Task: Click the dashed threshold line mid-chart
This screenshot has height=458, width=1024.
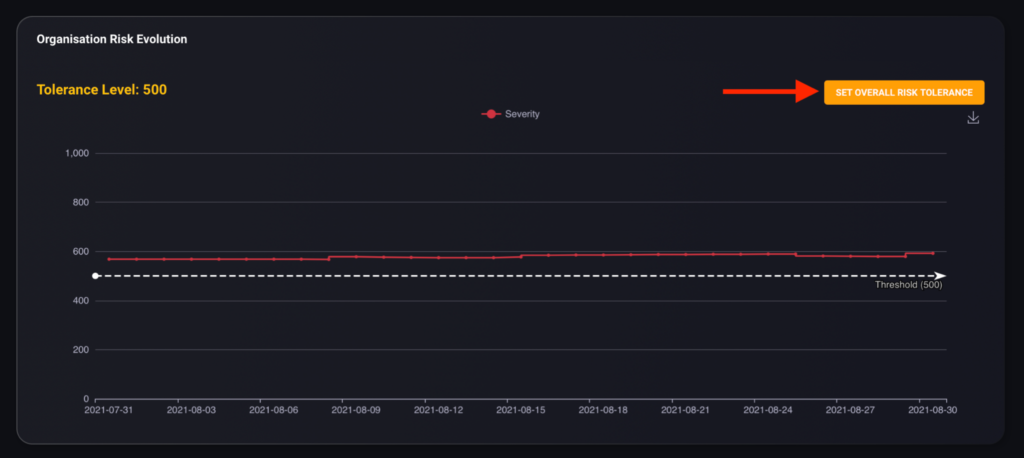Action: coord(520,276)
